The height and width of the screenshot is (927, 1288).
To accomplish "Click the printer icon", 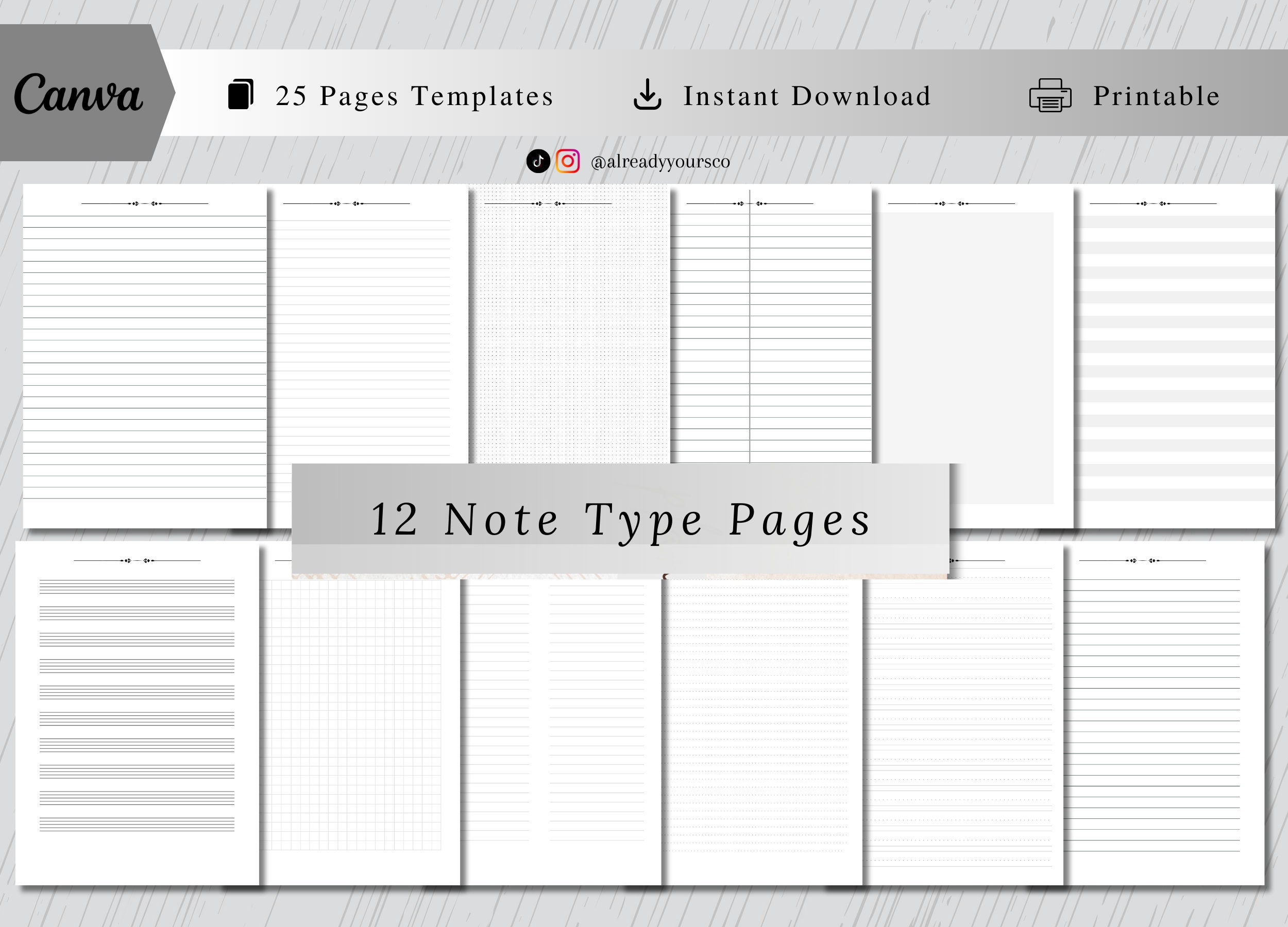I will point(1050,95).
